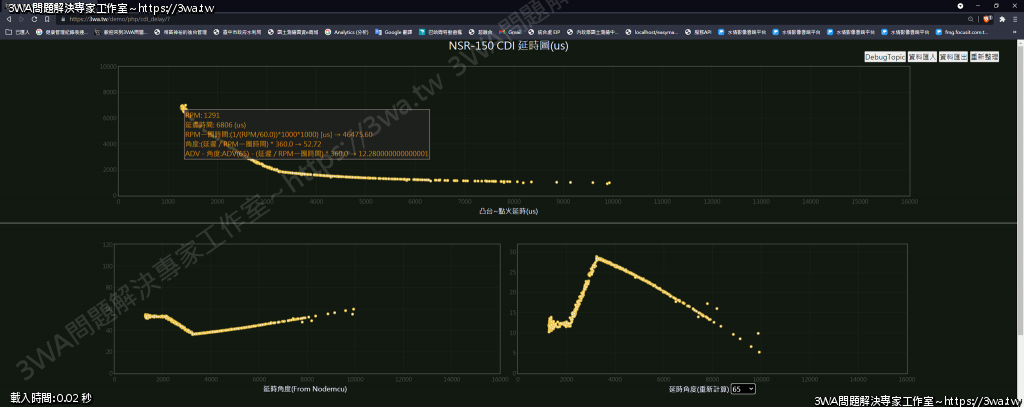Open the browser hamburger menu
Viewport: 1024px width, 407px height.
pos(1016,18)
